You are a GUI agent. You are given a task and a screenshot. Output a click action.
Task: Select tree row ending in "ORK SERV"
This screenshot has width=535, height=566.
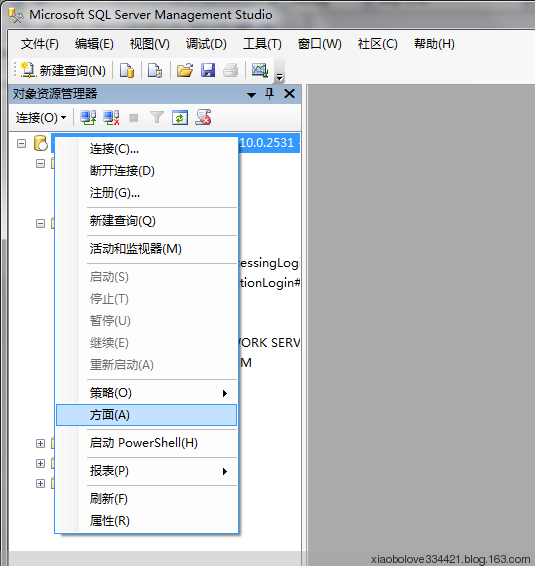click(269, 343)
